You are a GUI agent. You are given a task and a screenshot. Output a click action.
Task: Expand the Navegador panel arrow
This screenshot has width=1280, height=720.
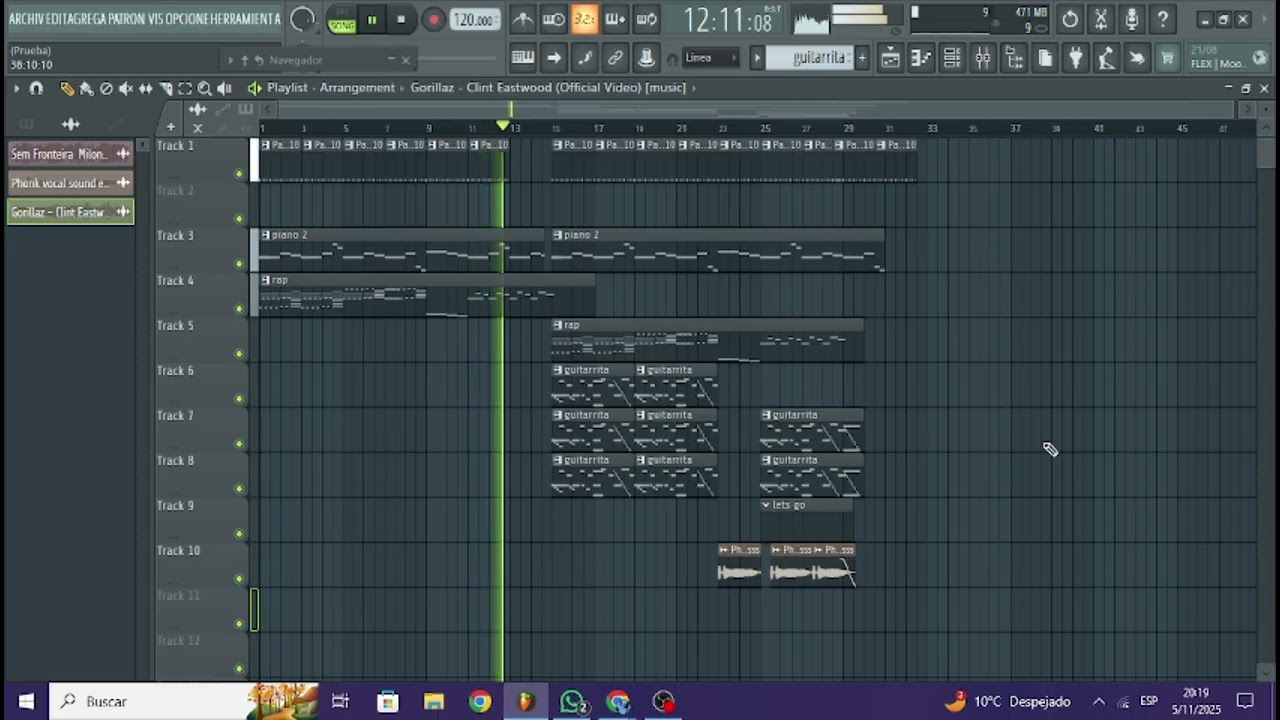point(231,60)
